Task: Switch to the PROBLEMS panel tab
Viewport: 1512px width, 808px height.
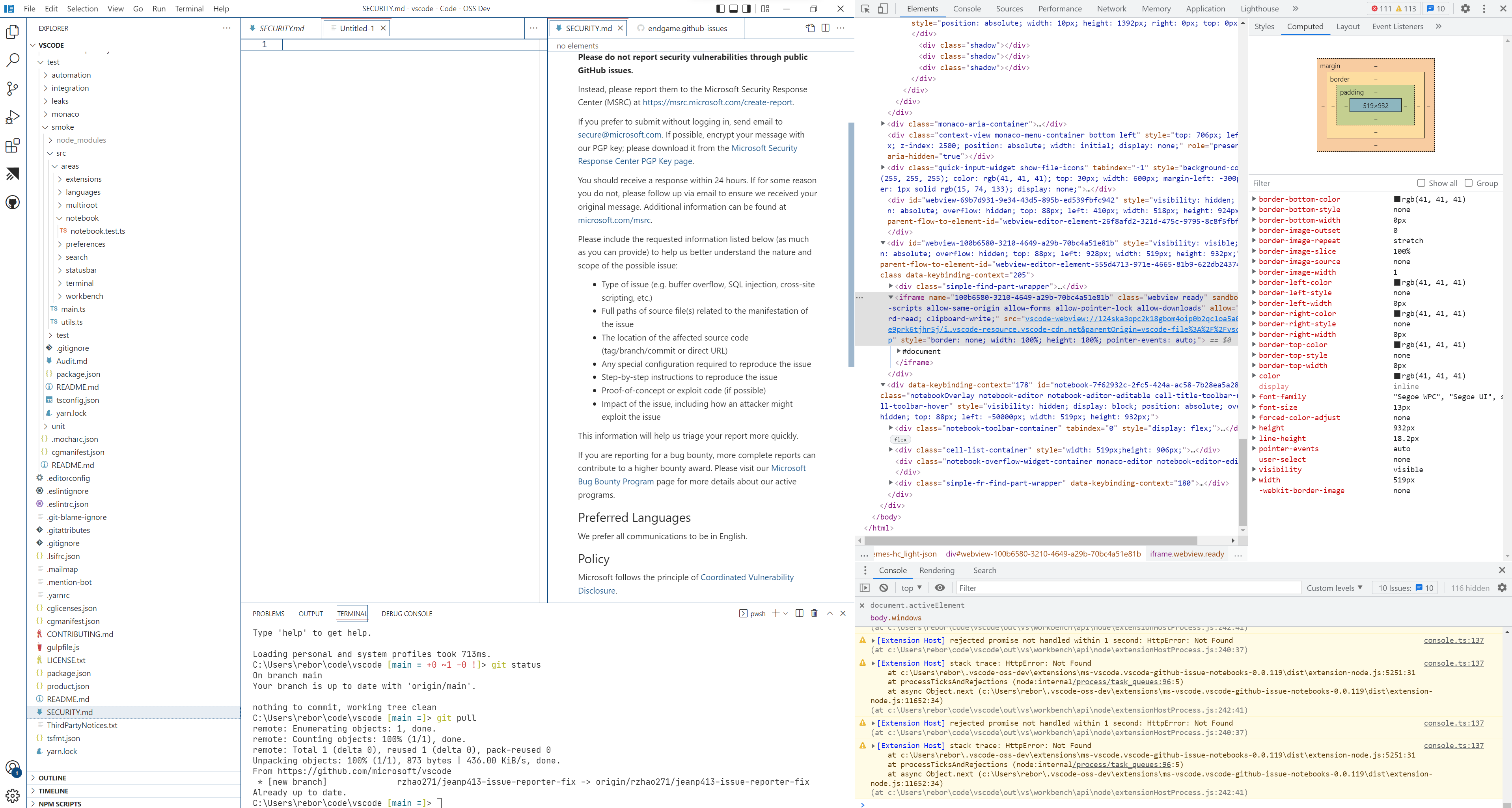Action: point(268,613)
